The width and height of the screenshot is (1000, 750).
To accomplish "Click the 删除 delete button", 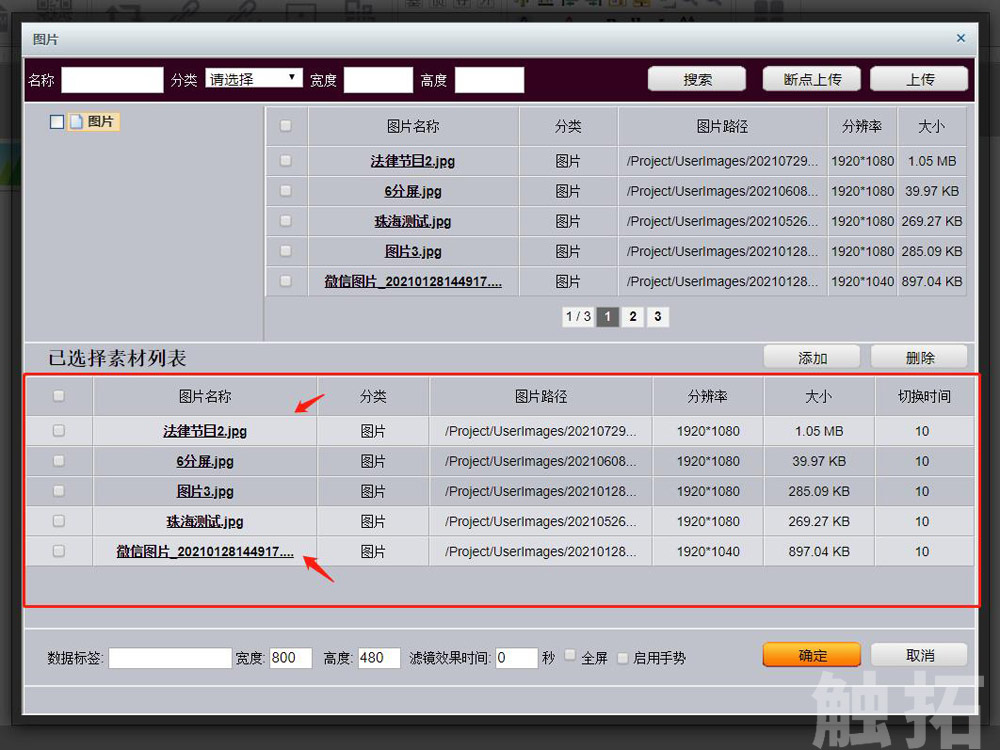I will click(x=919, y=358).
